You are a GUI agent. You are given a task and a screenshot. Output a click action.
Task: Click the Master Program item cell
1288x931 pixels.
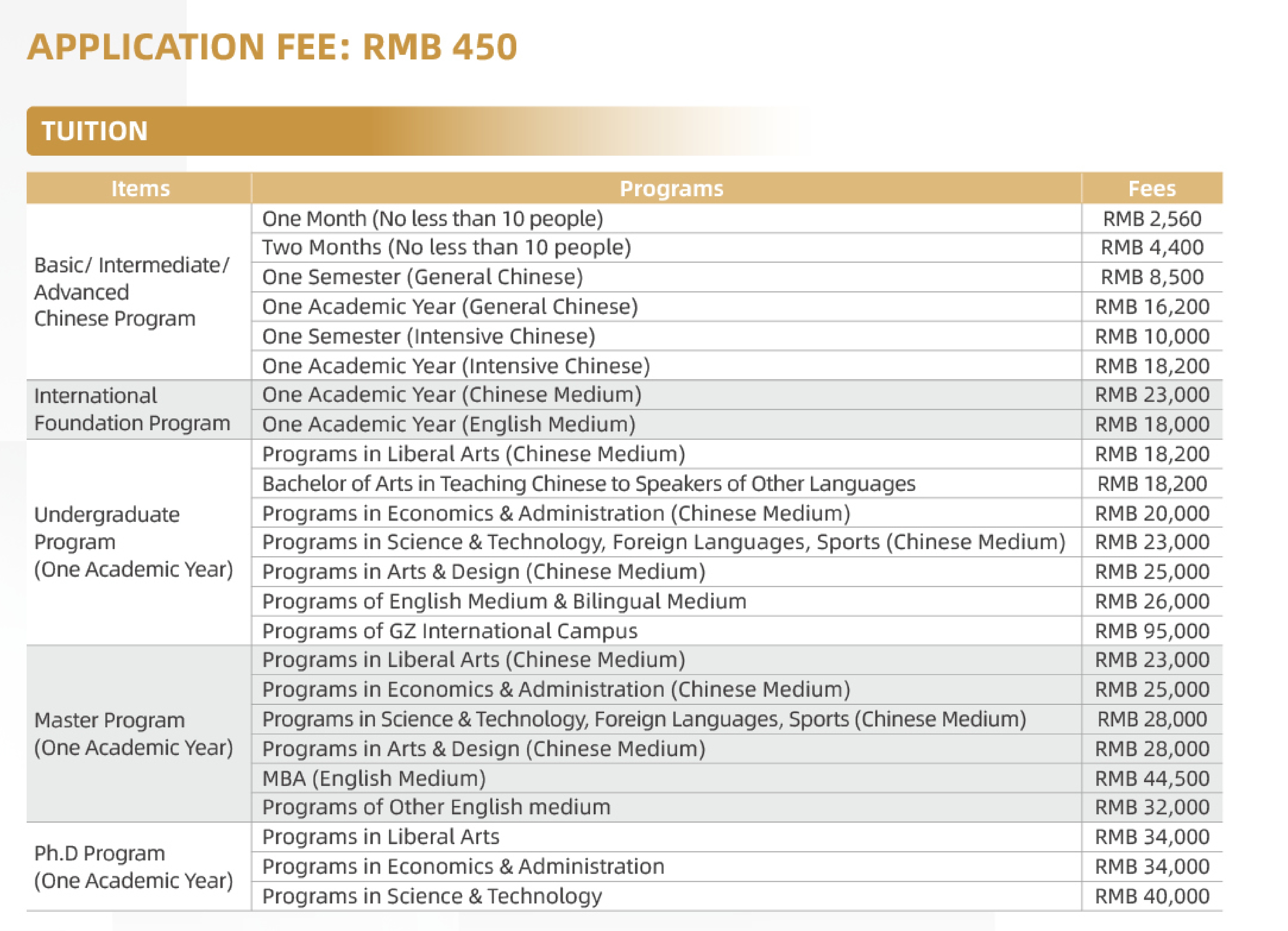click(x=133, y=734)
